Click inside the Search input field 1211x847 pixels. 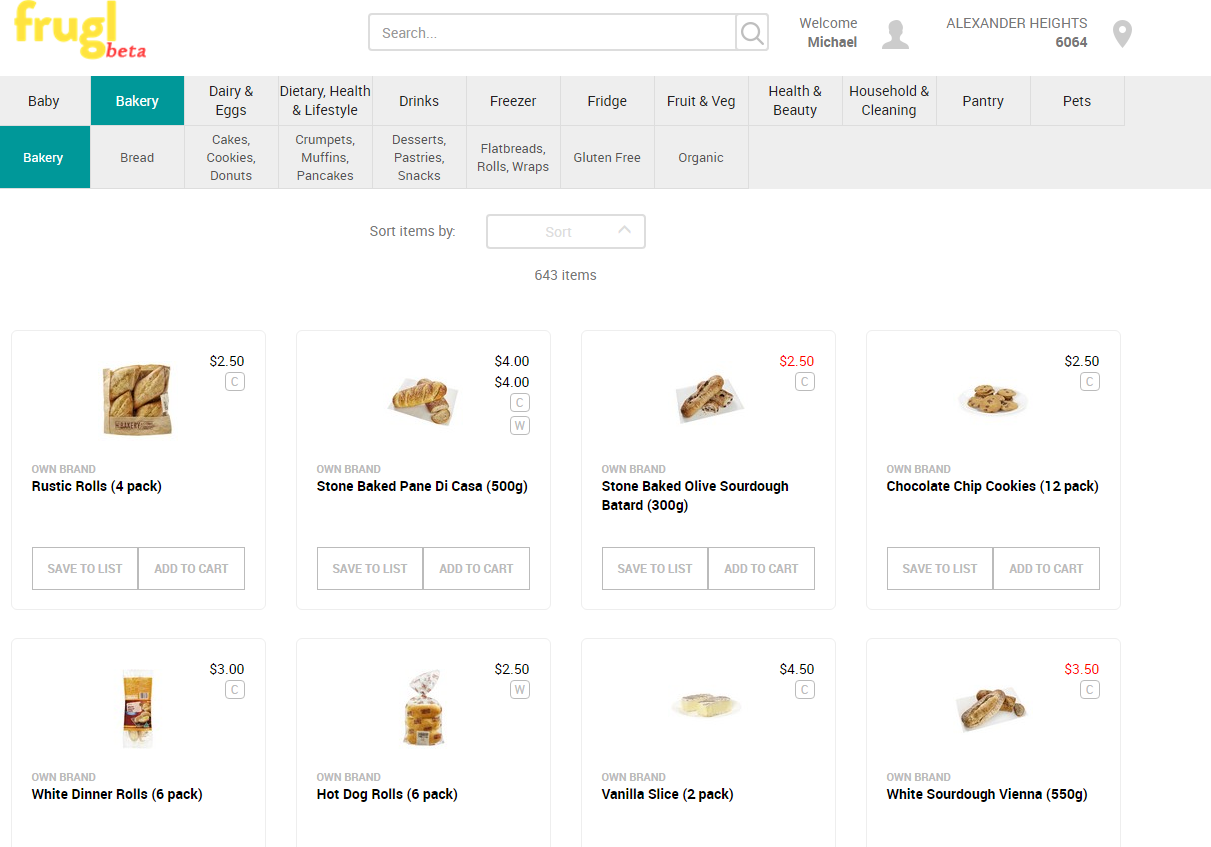552,33
